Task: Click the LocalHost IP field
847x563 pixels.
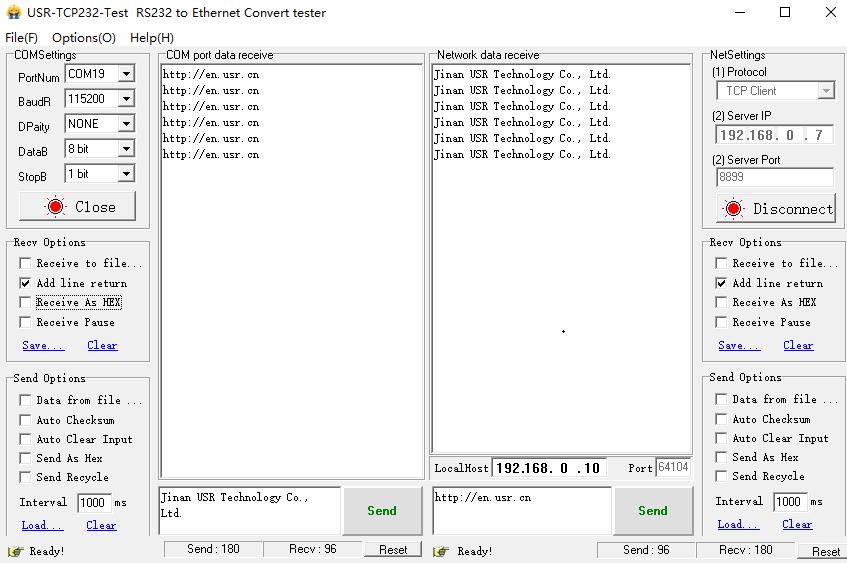Action: [548, 468]
